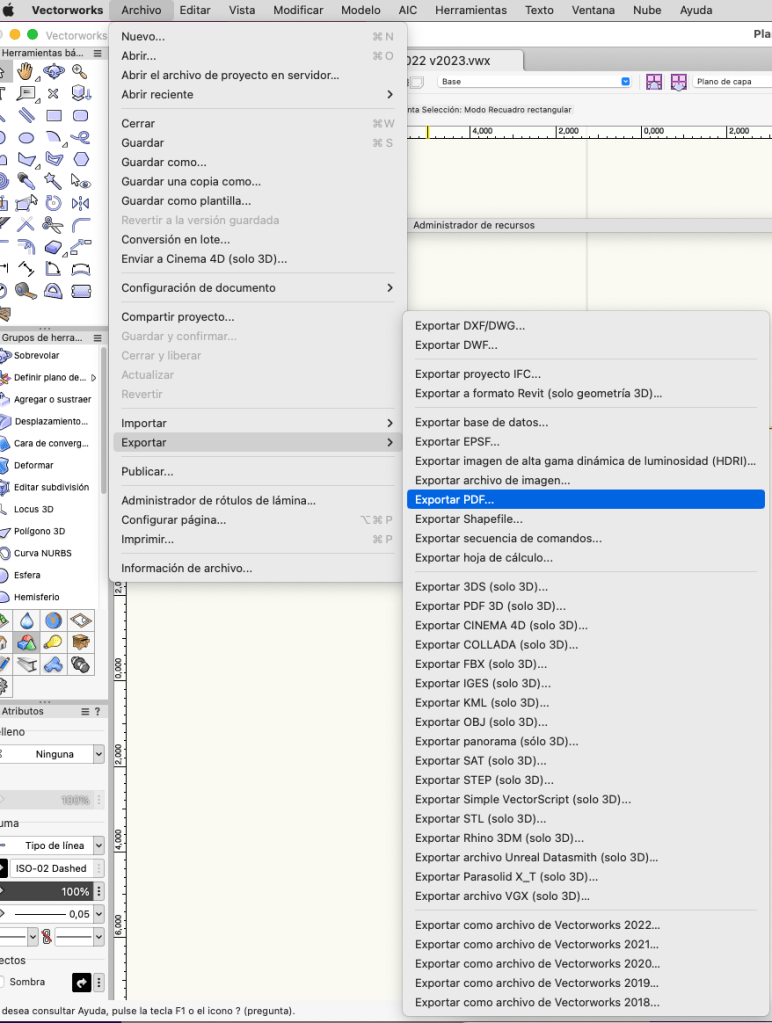Choose the tape measure tool
The height and width of the screenshot is (1023, 772).
click(26, 291)
